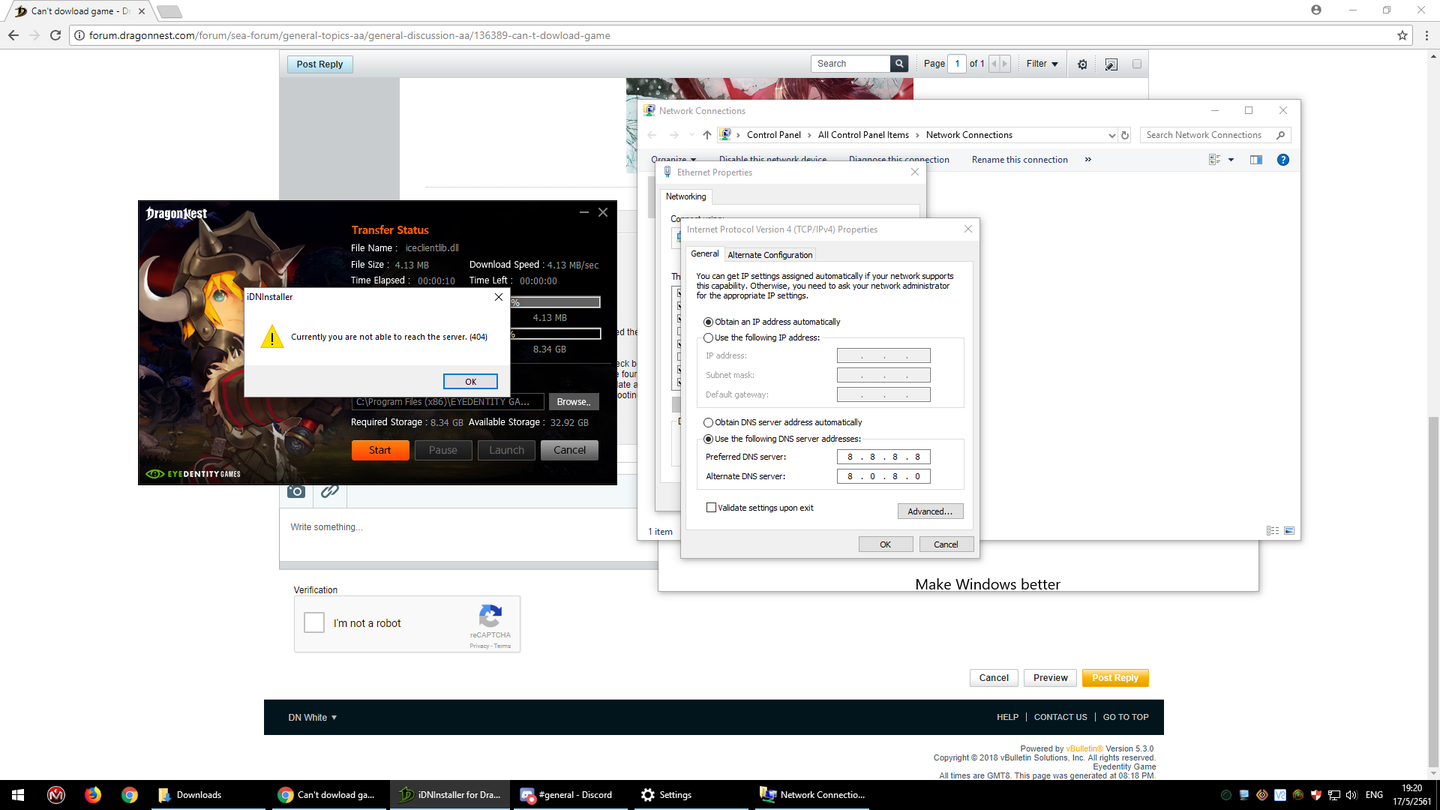This screenshot has height=810, width=1440.
Task: Click Cancel in the DragonNest installer
Action: click(x=570, y=450)
